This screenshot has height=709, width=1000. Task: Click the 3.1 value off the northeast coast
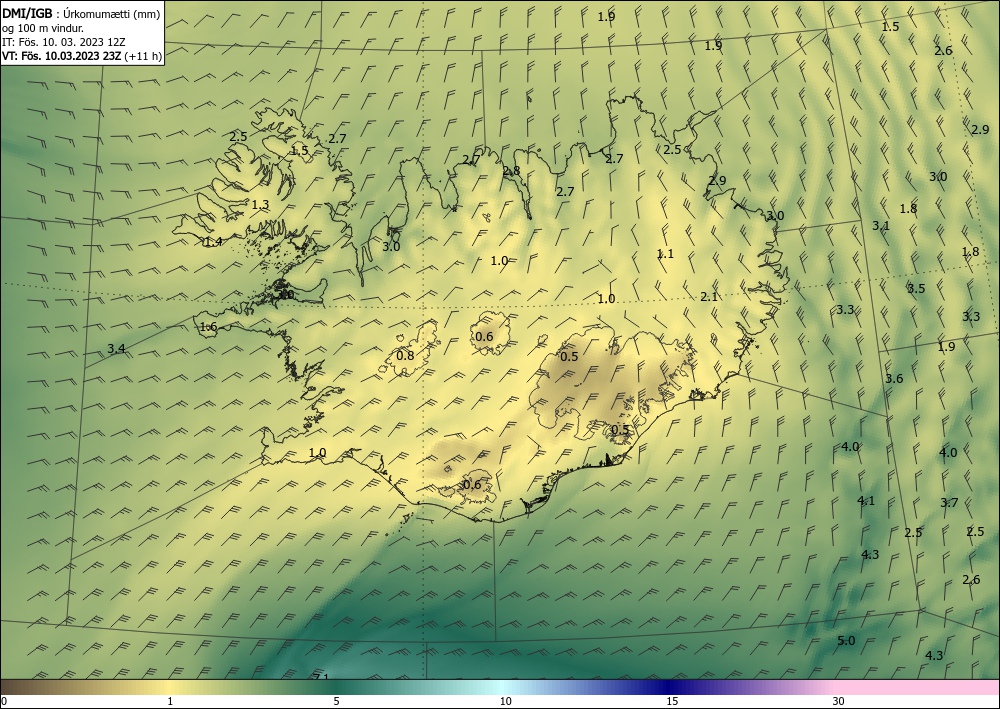(x=881, y=226)
